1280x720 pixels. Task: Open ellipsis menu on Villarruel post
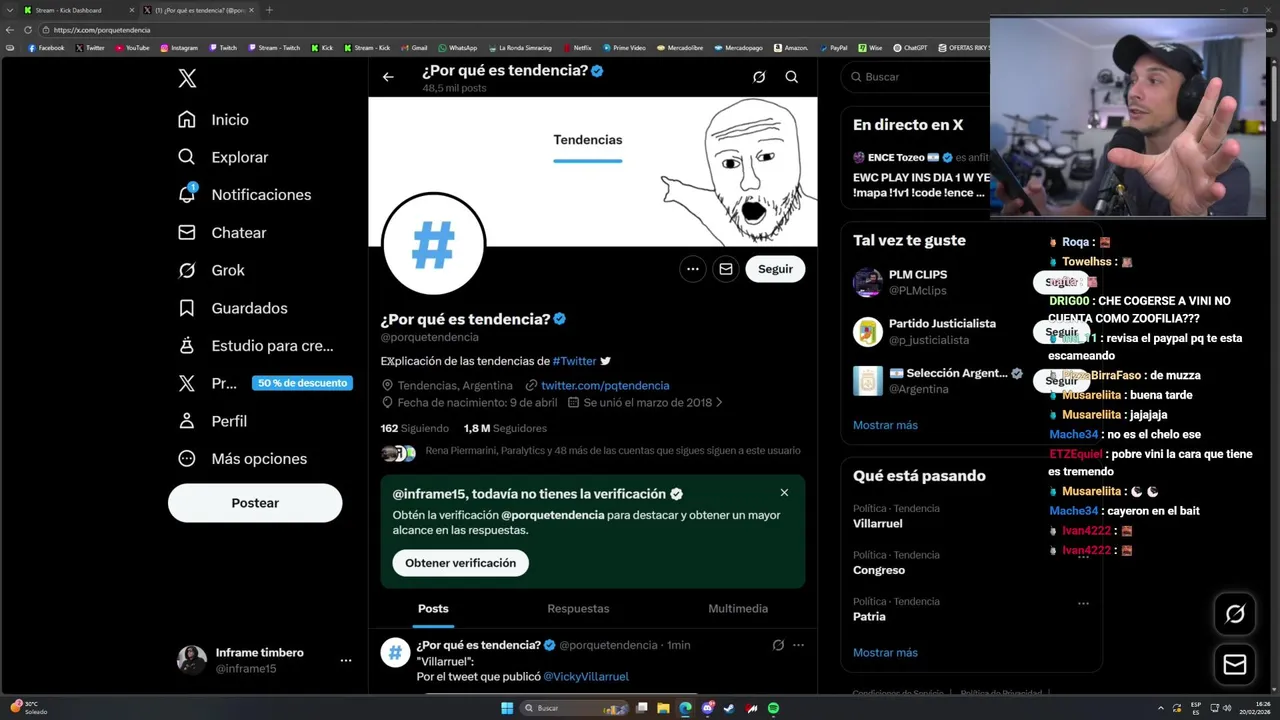798,645
